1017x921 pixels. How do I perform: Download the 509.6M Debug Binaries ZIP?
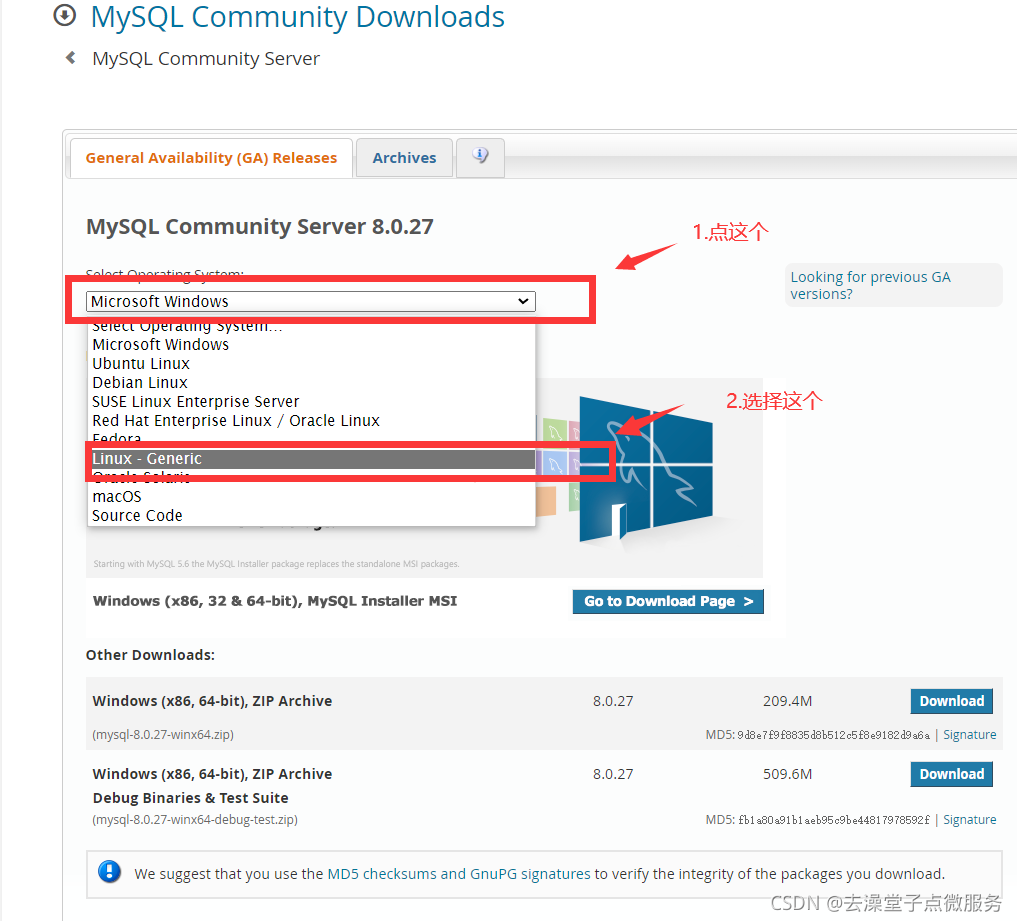951,774
